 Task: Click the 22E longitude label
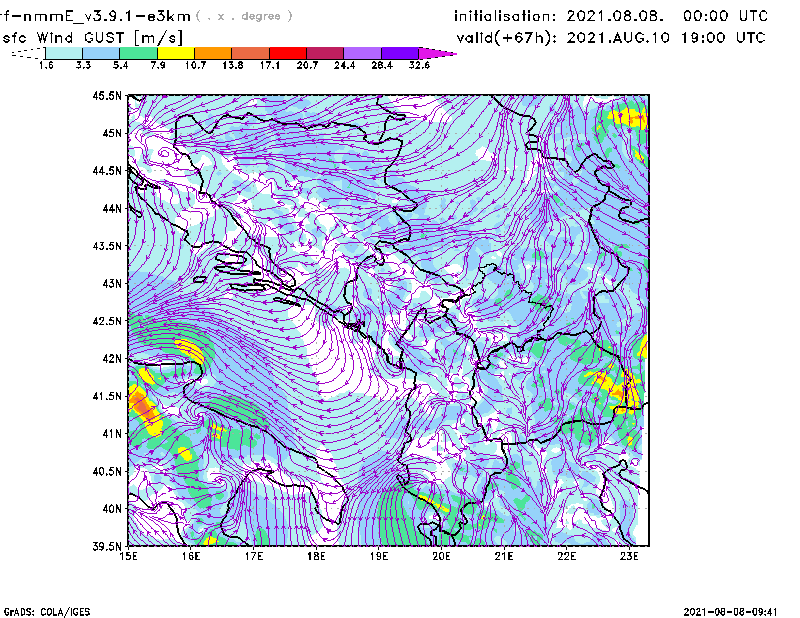tap(566, 556)
